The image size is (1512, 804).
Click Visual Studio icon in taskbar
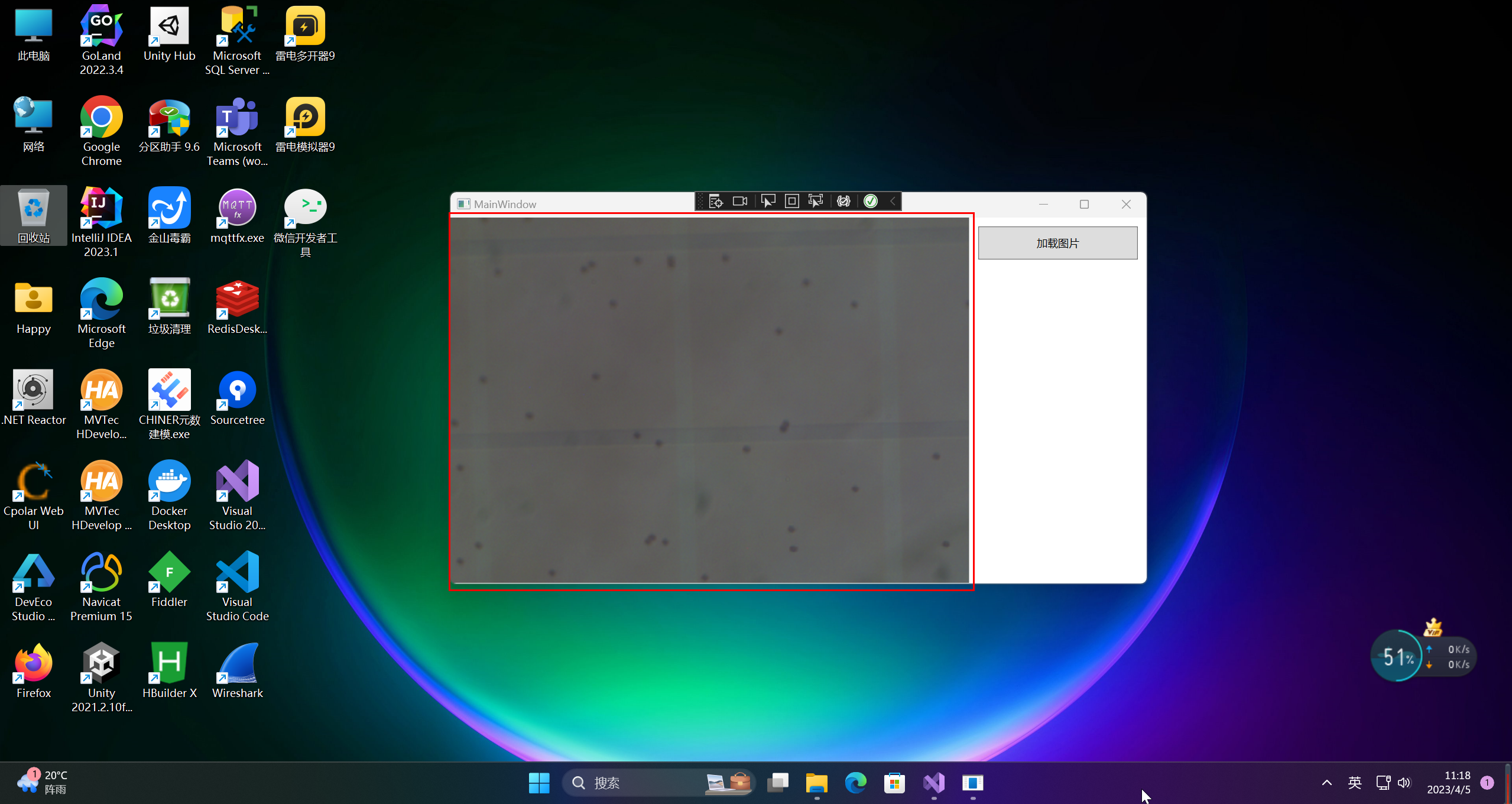[934, 783]
